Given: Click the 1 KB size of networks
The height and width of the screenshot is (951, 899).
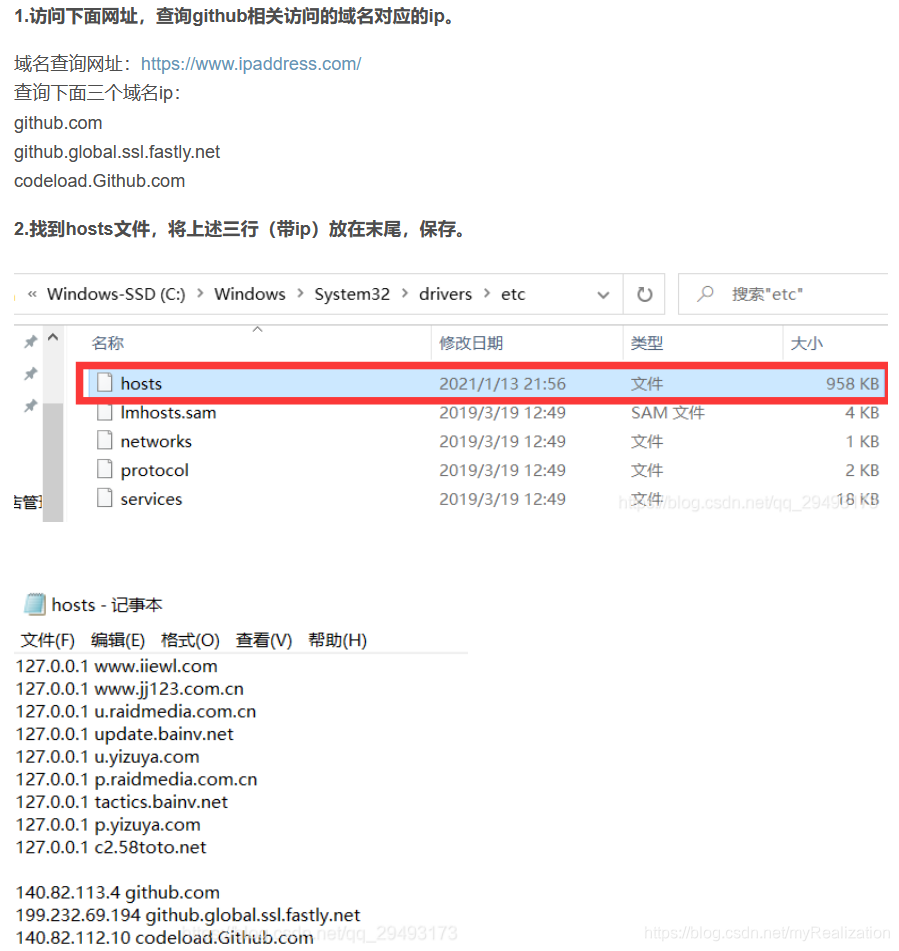Looking at the screenshot, I should [x=863, y=442].
